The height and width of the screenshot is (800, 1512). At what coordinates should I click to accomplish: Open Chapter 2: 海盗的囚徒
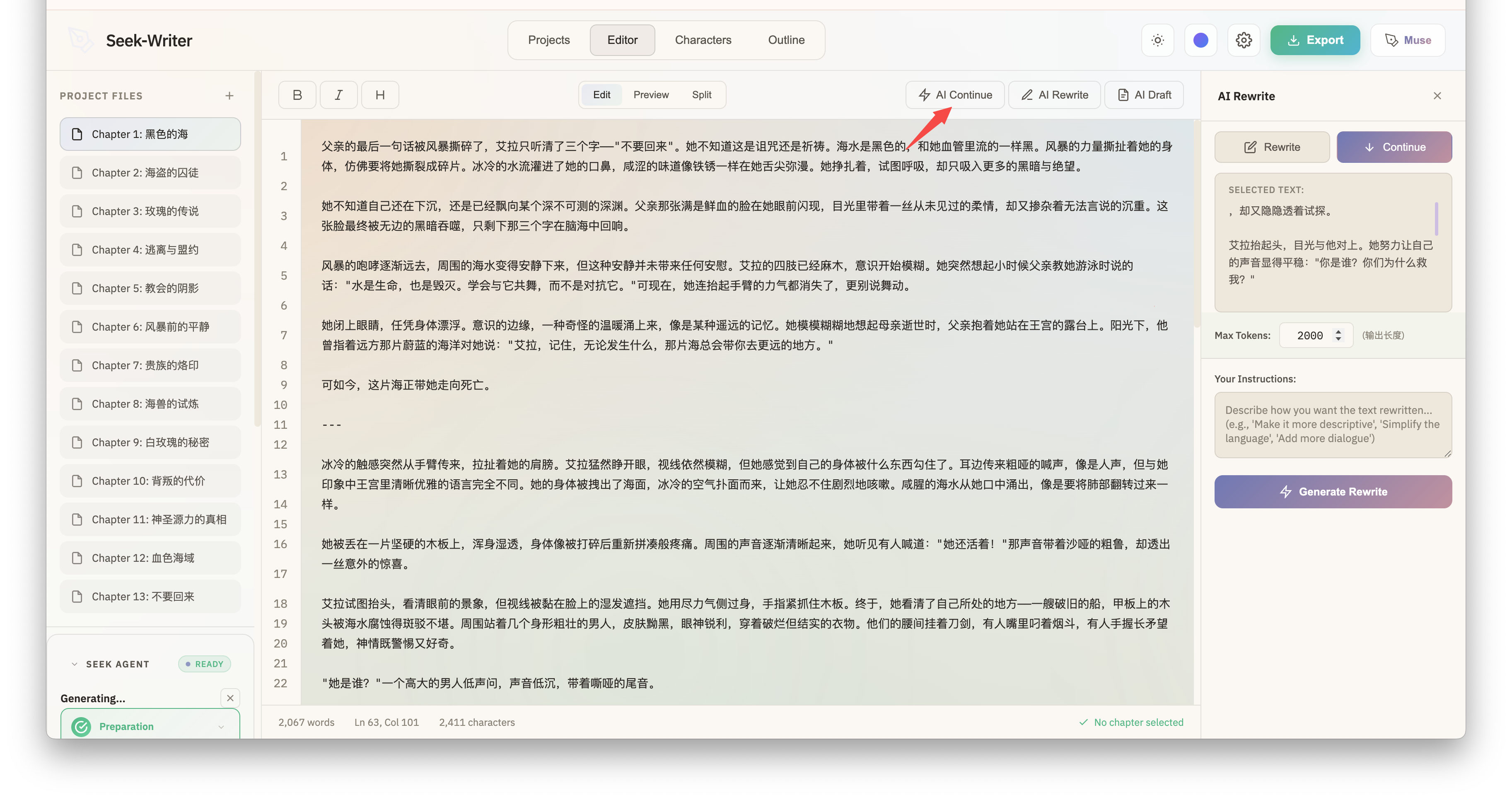(x=150, y=173)
